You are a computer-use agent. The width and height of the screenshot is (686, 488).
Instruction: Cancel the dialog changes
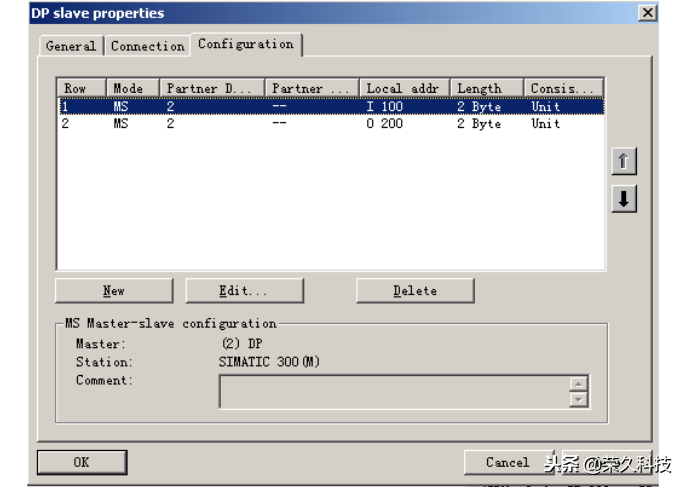(507, 462)
